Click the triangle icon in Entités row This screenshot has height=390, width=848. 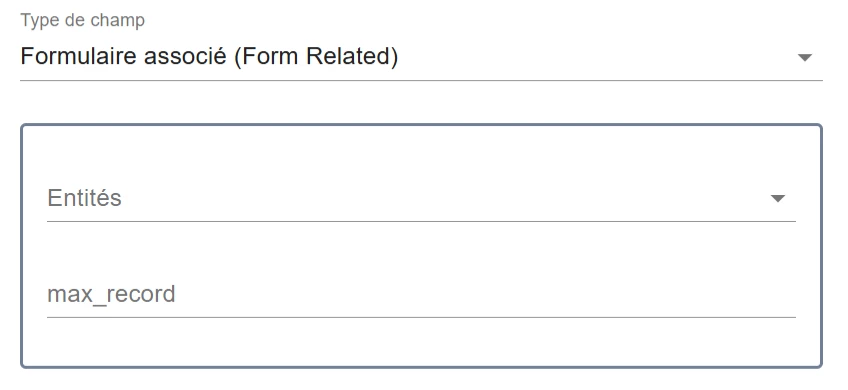click(778, 199)
